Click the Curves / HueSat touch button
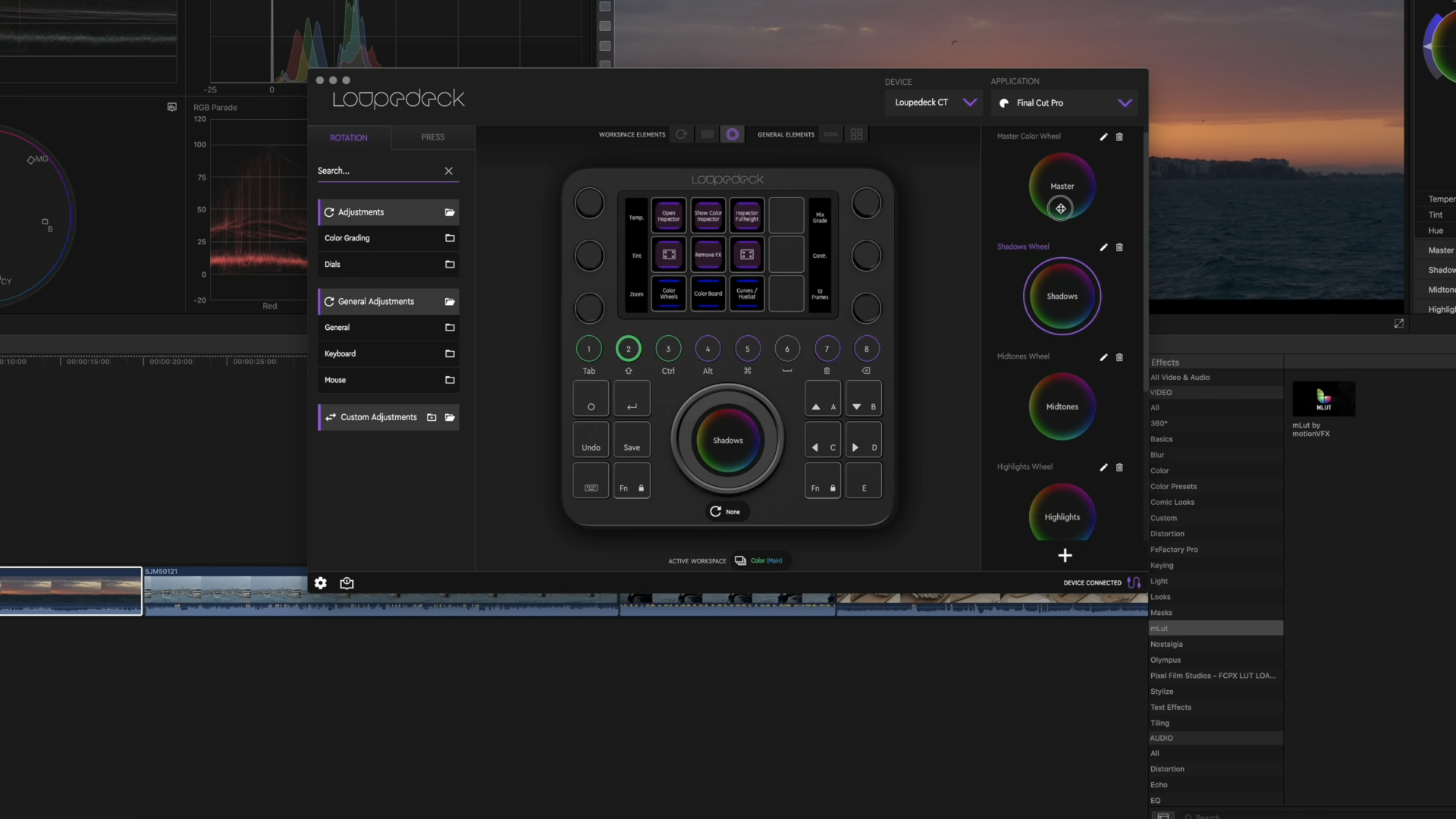1456x819 pixels. 746,293
